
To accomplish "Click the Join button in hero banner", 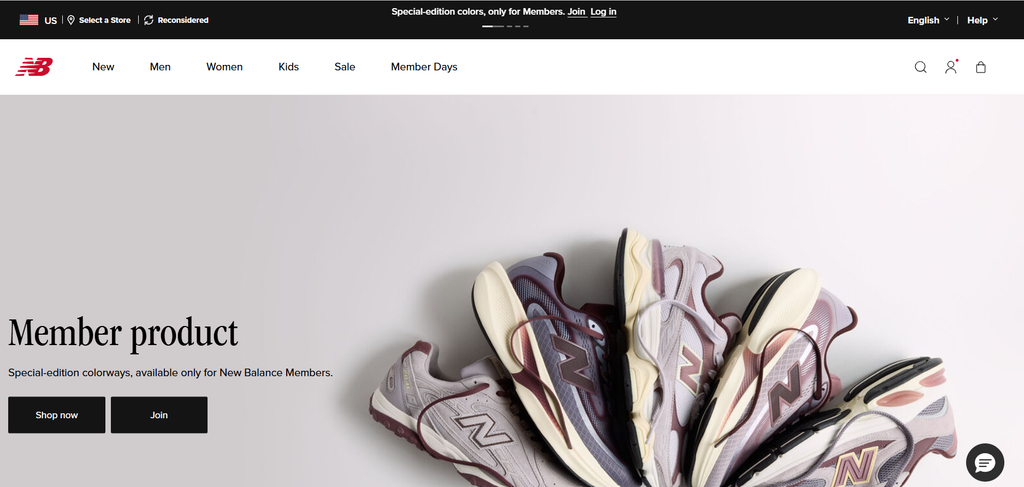I will coord(159,415).
